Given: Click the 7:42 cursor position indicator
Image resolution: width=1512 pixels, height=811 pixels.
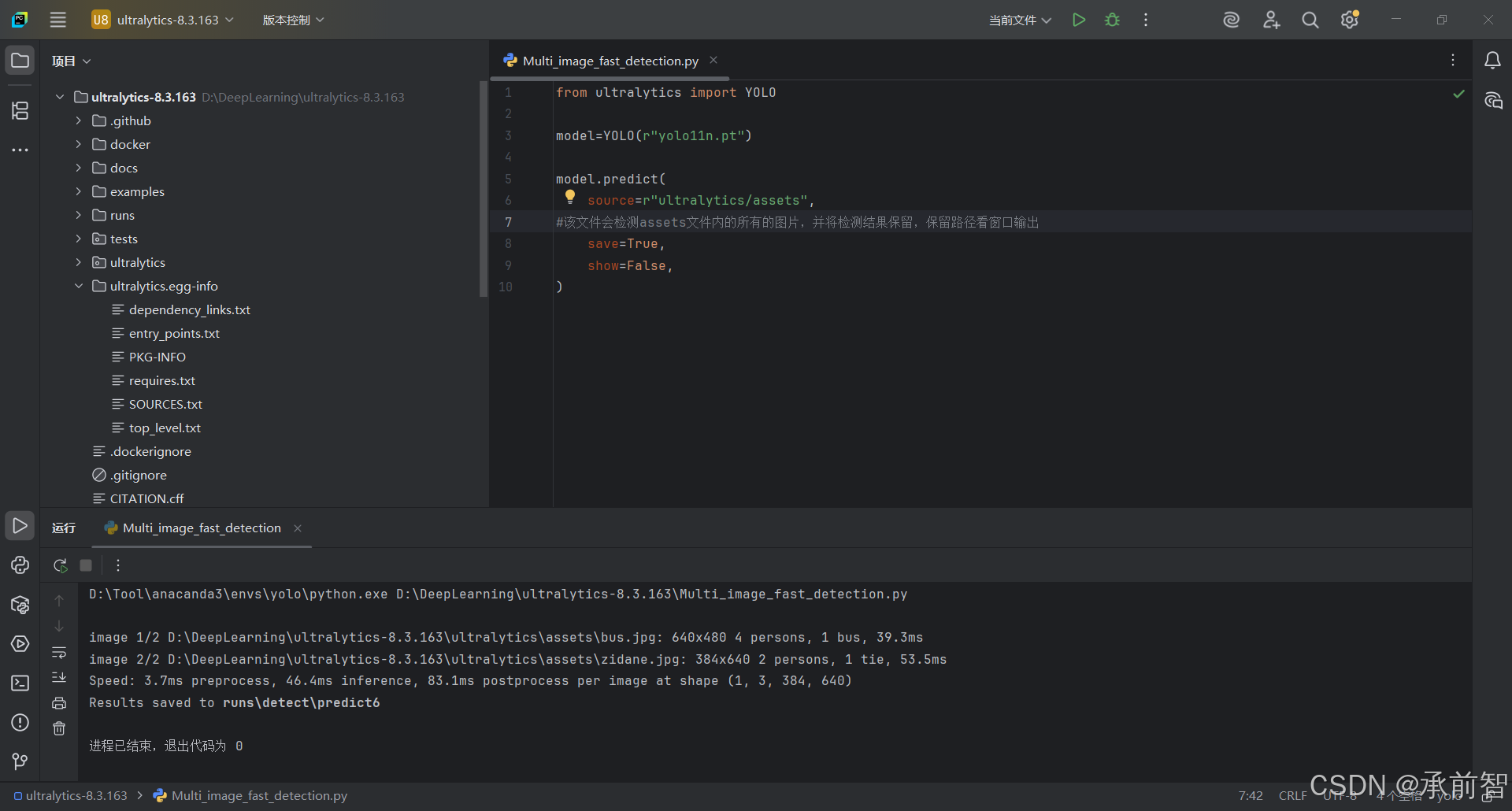Looking at the screenshot, I should tap(1251, 795).
